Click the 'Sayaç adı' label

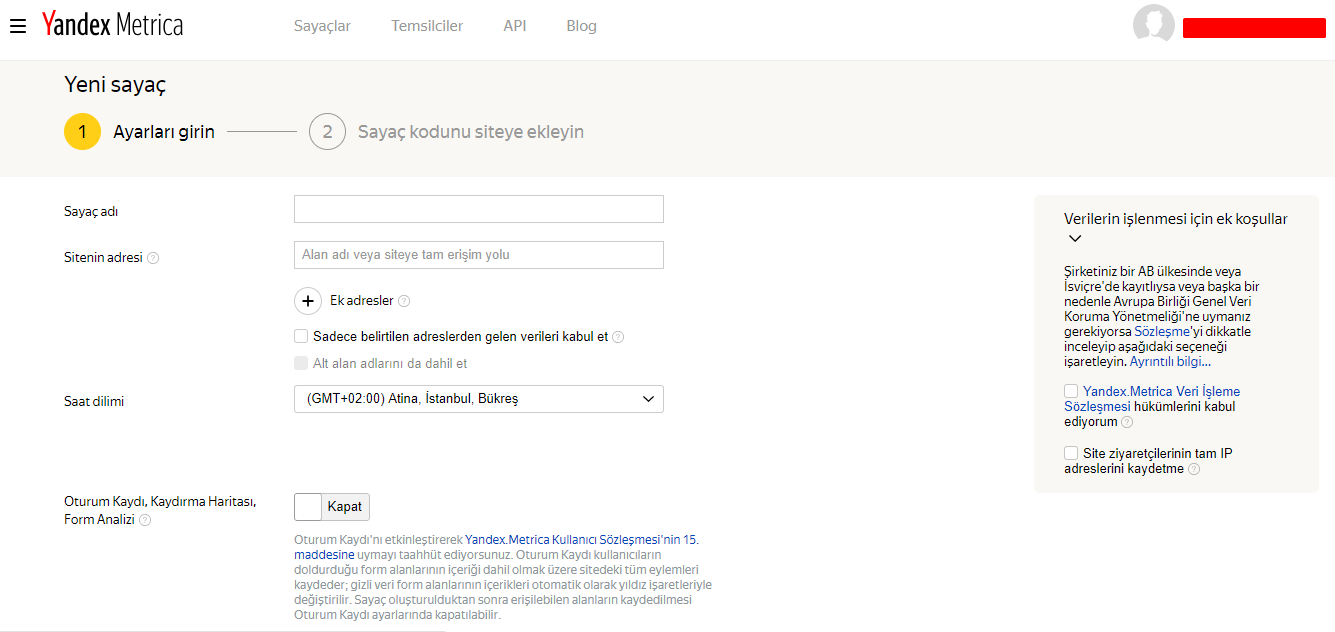pos(91,212)
